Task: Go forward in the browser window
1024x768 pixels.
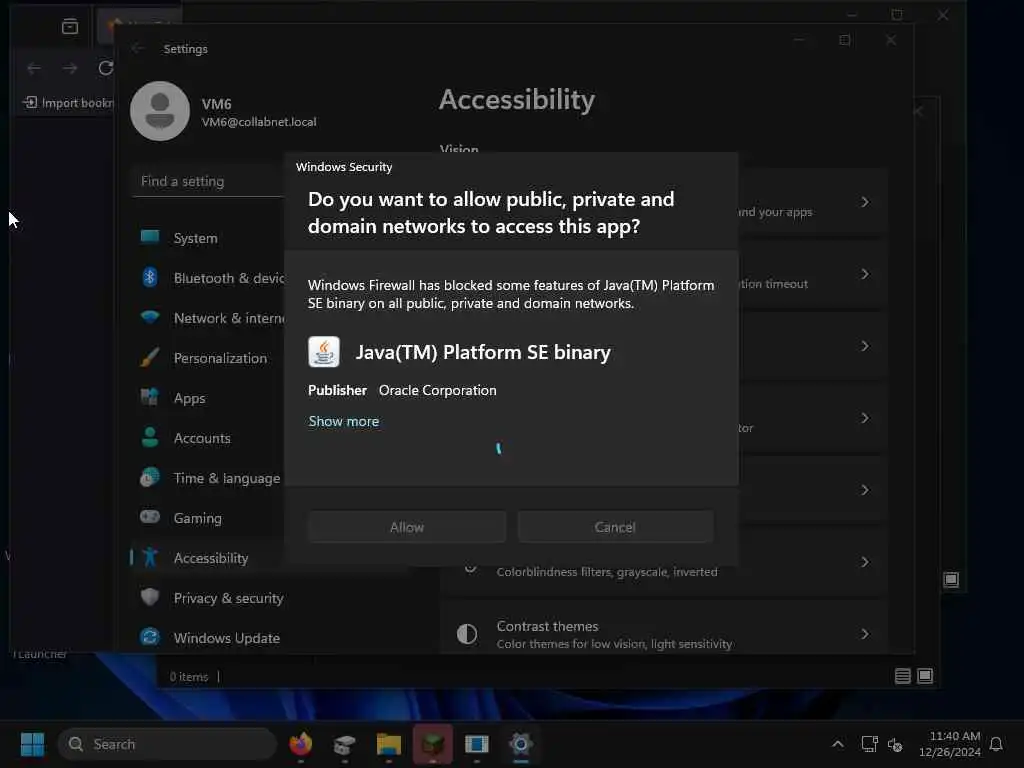Action: point(70,68)
